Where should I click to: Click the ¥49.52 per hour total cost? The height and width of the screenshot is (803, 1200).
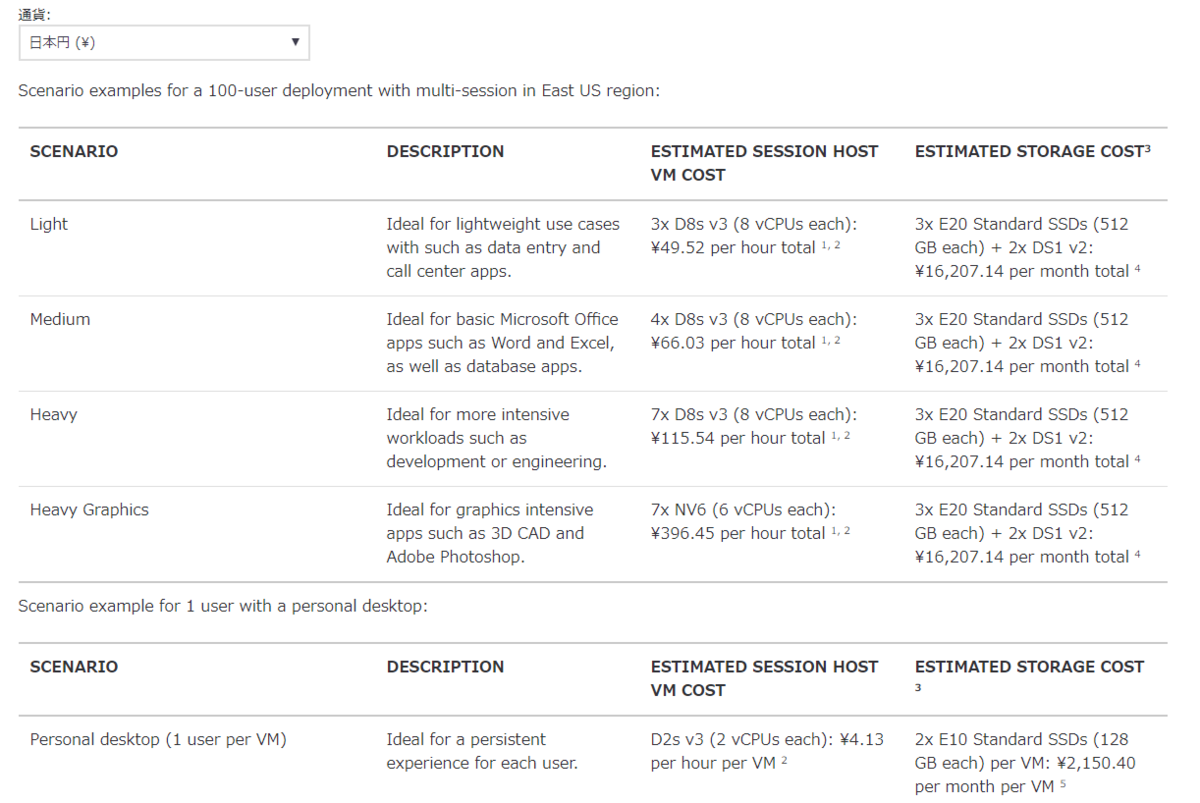click(x=733, y=248)
